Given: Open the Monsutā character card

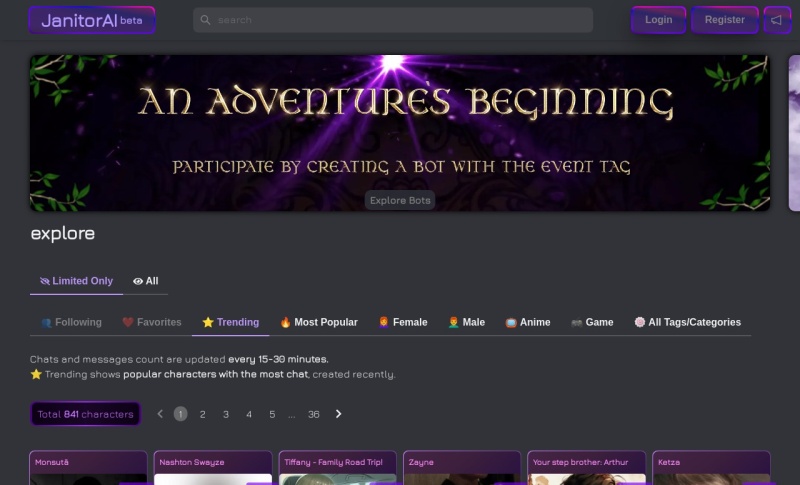Looking at the screenshot, I should pos(88,468).
